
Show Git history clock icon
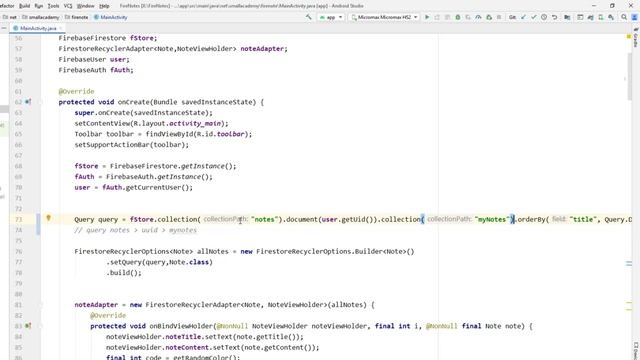coord(544,17)
